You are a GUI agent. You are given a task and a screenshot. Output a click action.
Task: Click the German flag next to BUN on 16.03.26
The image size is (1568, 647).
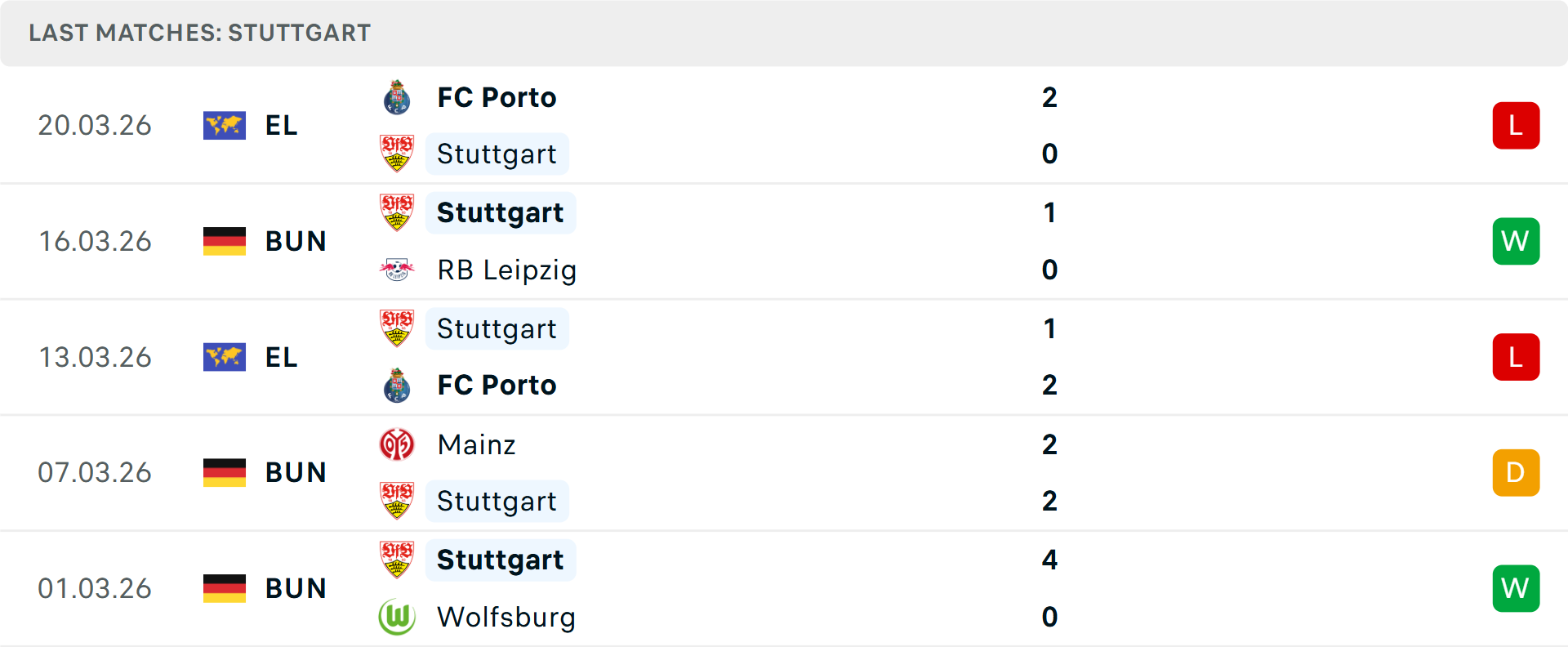point(225,241)
